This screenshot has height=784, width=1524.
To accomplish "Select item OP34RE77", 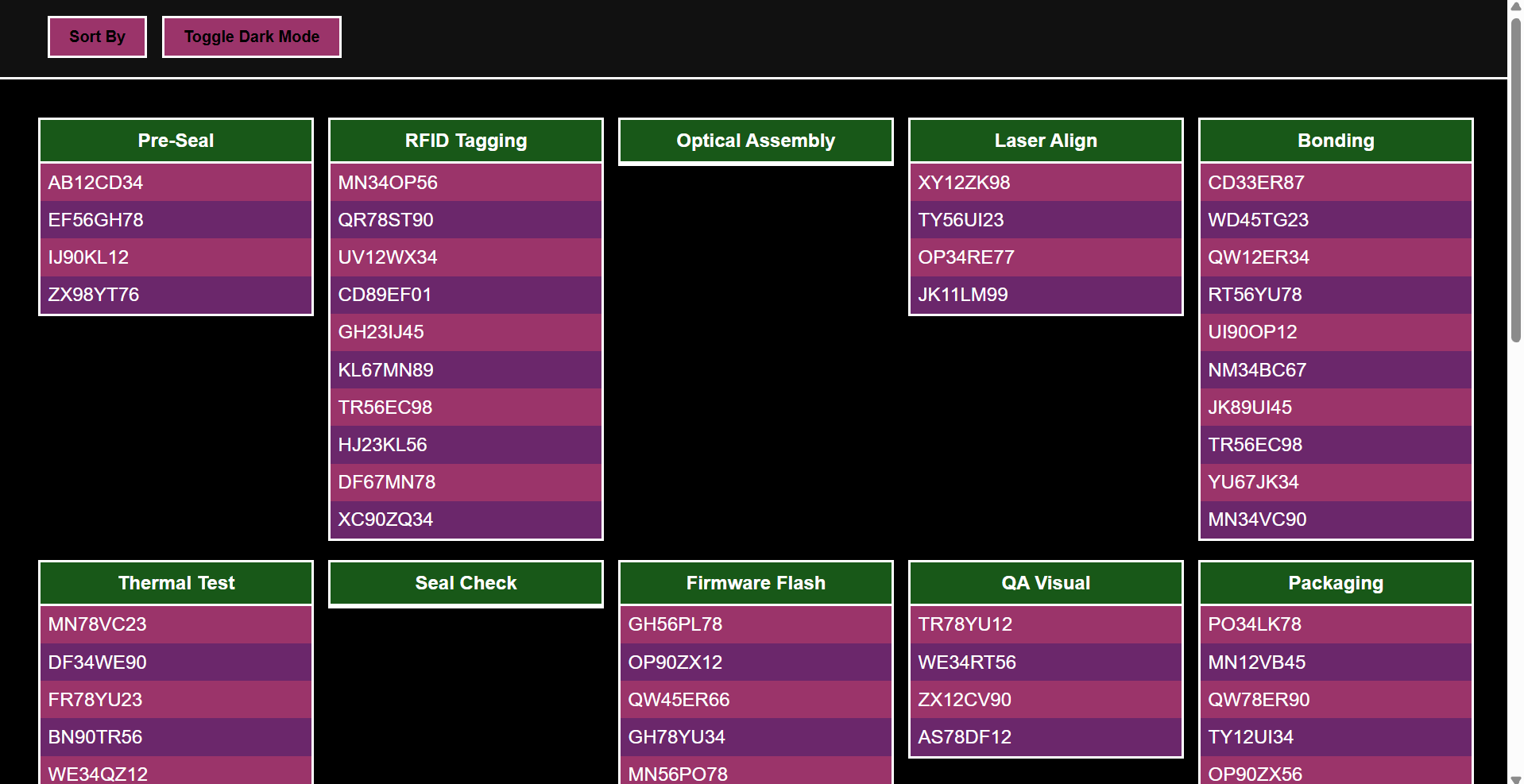I will (1046, 257).
